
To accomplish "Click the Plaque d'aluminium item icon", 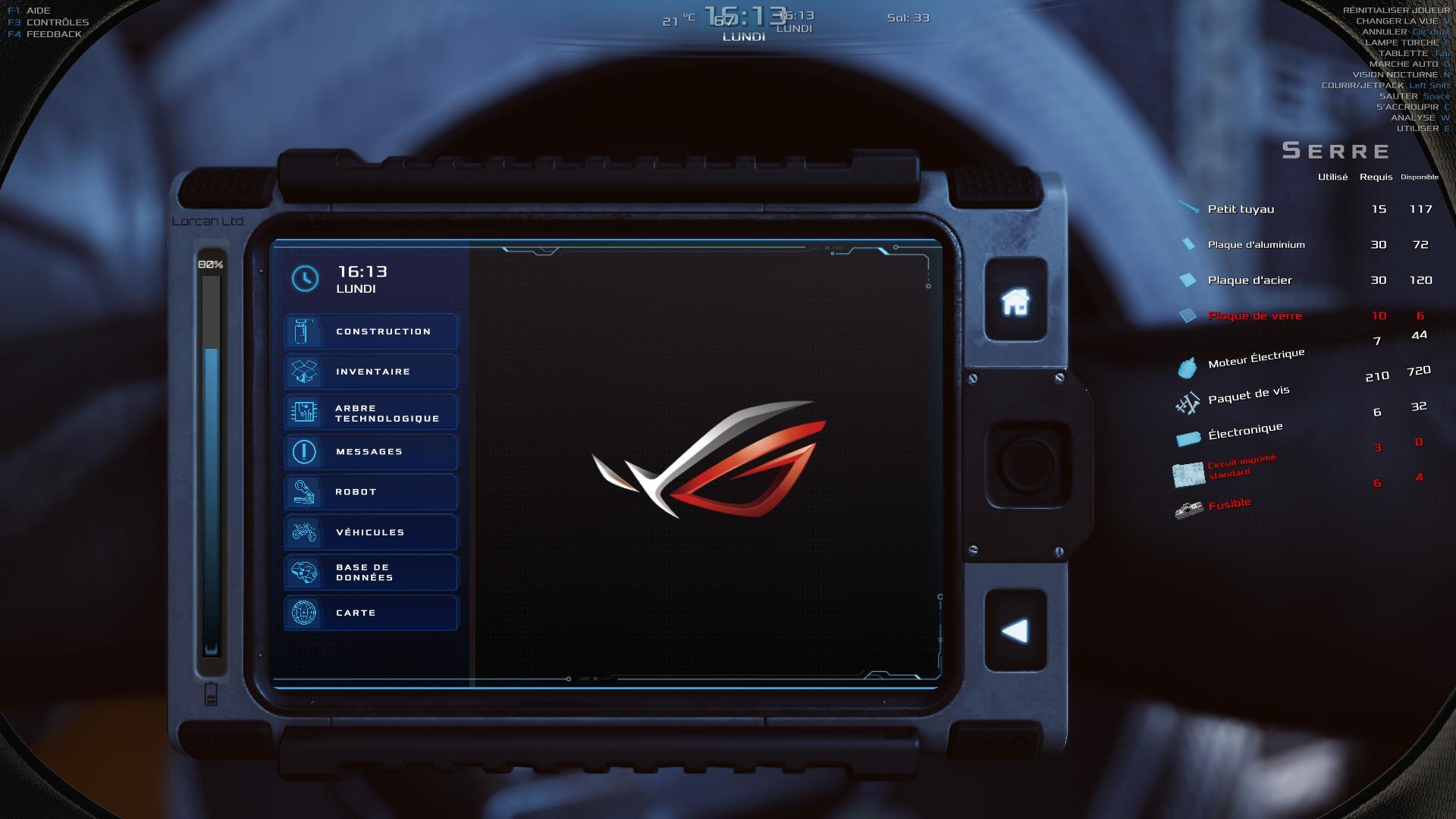I will [1188, 244].
